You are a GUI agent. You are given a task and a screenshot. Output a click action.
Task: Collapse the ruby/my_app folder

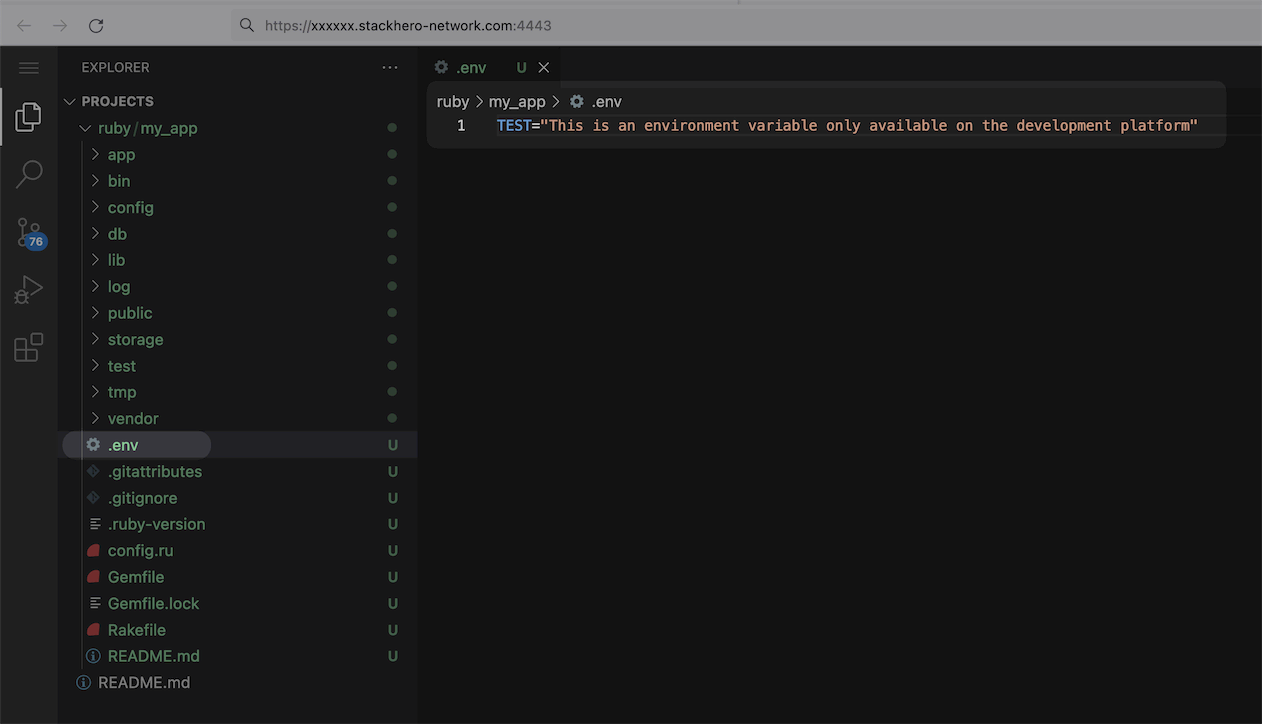(147, 129)
